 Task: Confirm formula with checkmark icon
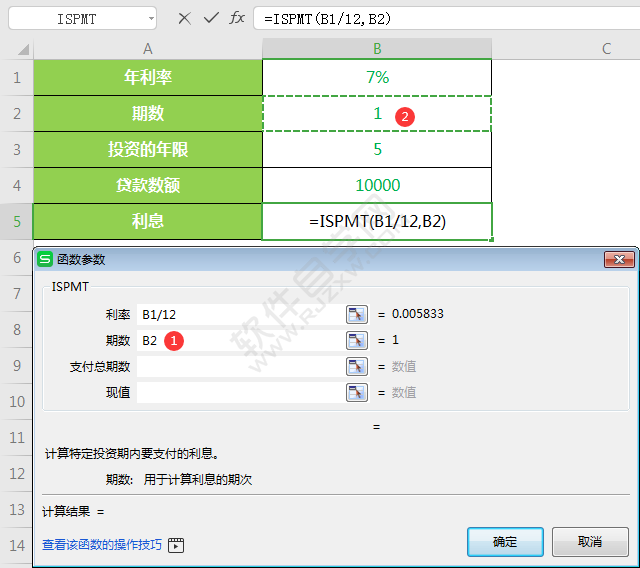pos(211,18)
